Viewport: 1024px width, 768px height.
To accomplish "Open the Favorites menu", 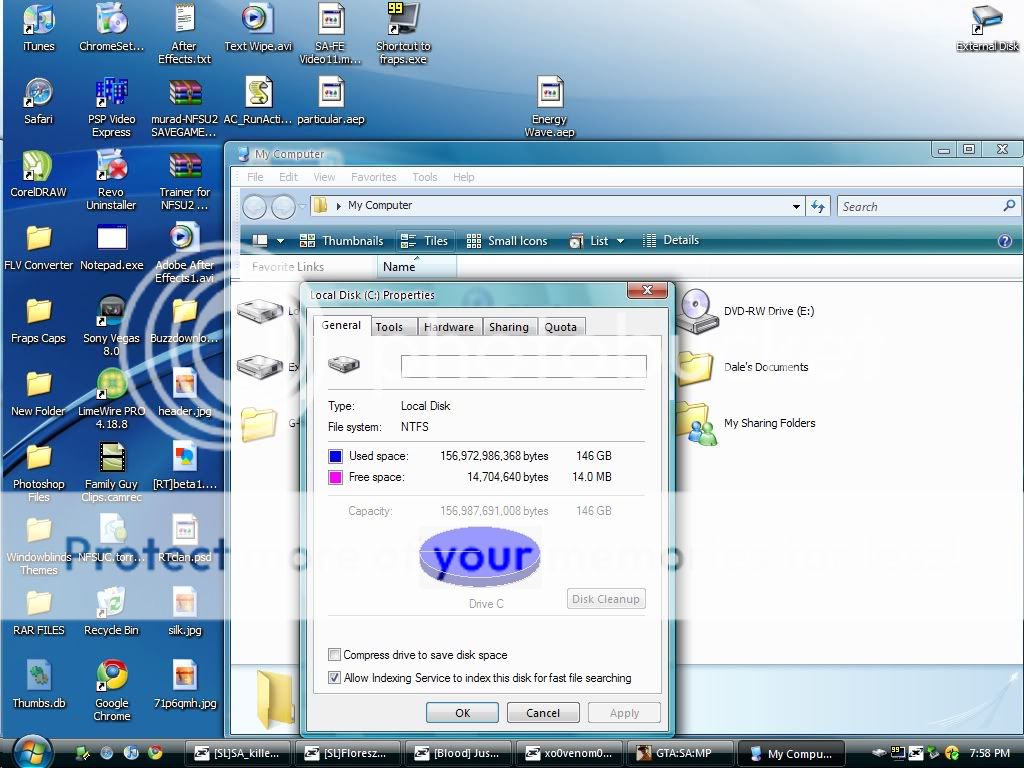I will [374, 177].
